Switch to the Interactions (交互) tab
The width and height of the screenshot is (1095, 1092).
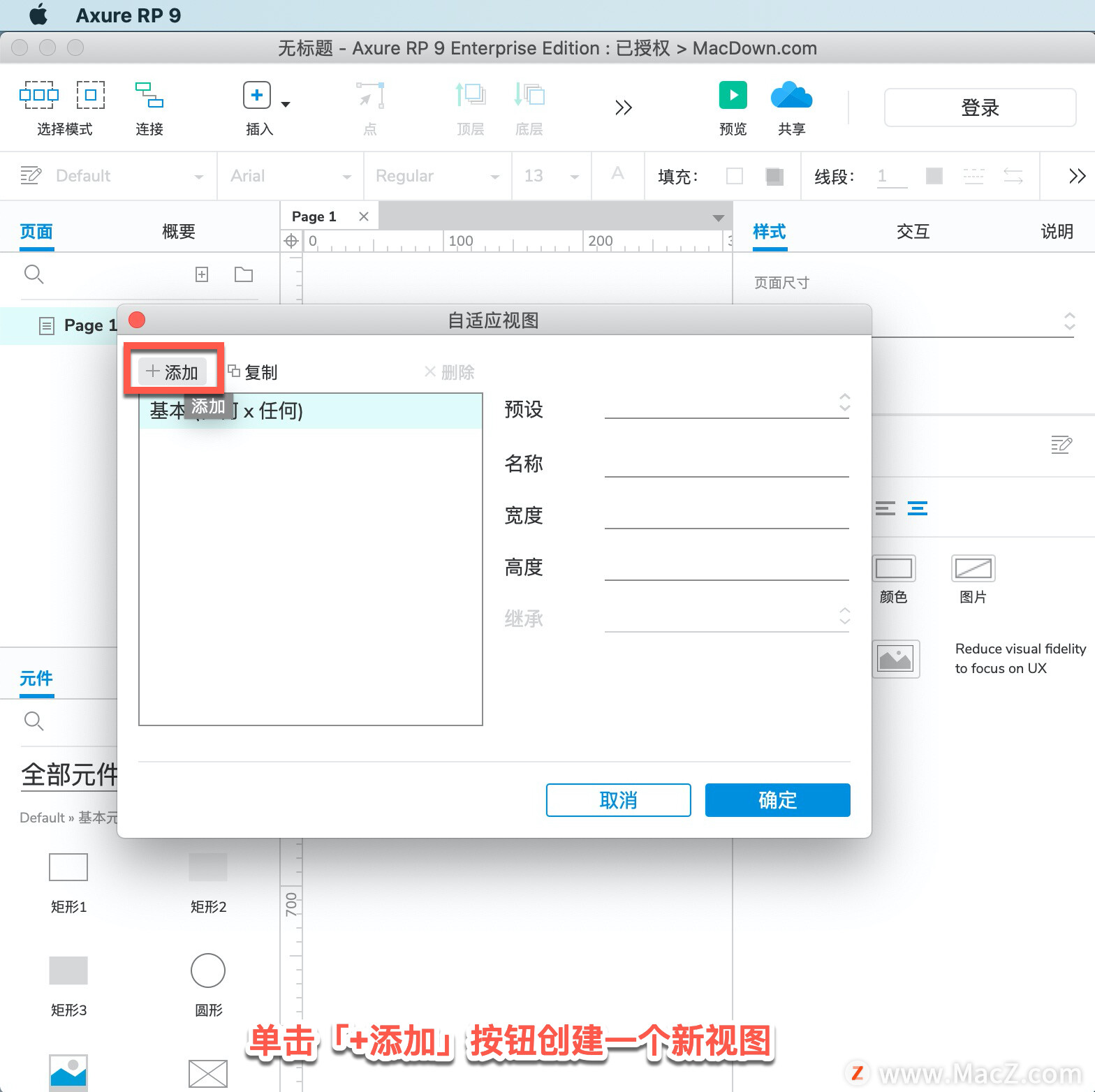913,231
